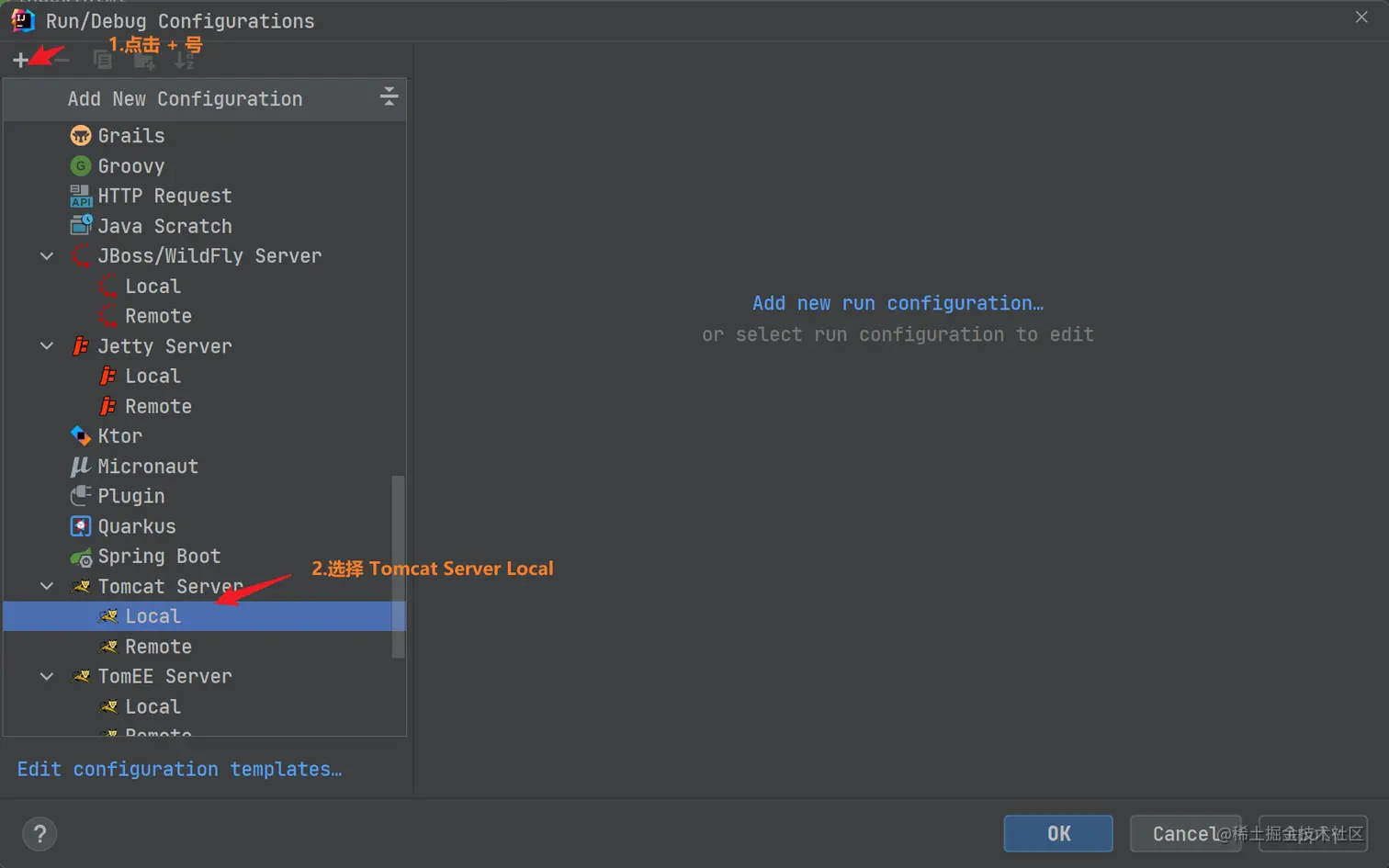
Task: Click the configuration list vertical scrollbar
Action: (398, 566)
